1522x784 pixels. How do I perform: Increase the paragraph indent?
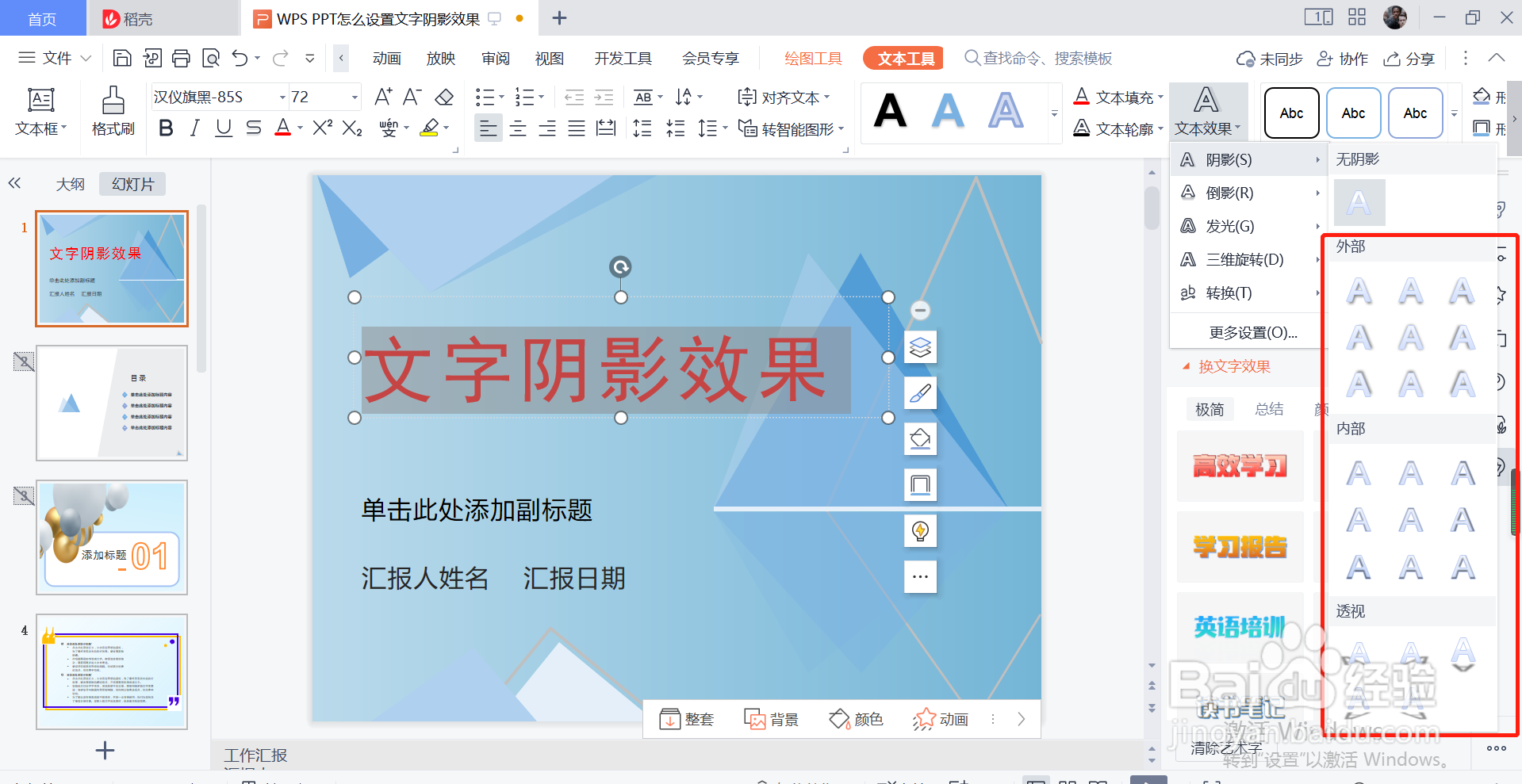point(604,97)
